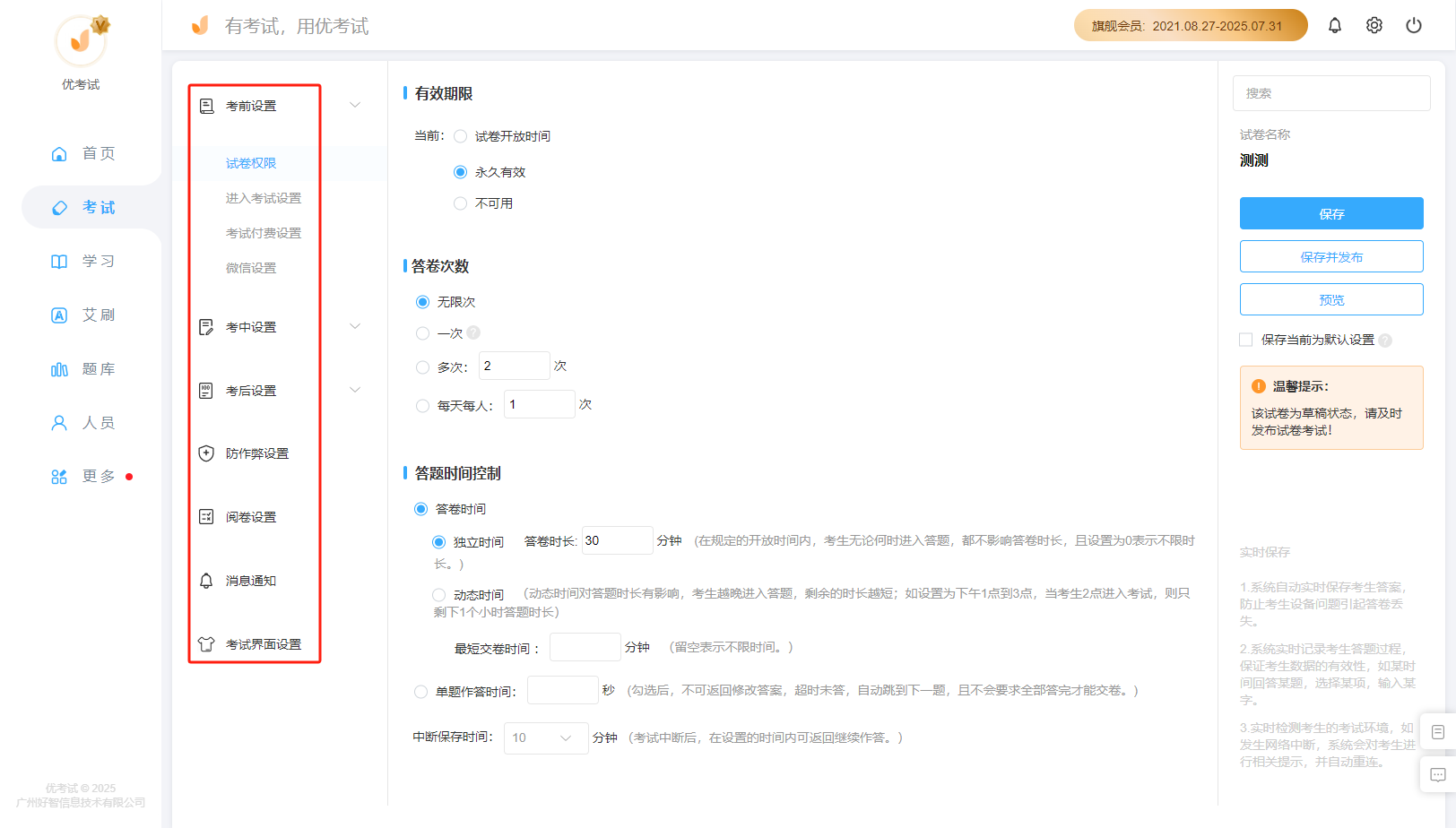Viewport: 1456px width, 828px height.
Task: Focus the 搜索 search field
Action: click(1331, 93)
